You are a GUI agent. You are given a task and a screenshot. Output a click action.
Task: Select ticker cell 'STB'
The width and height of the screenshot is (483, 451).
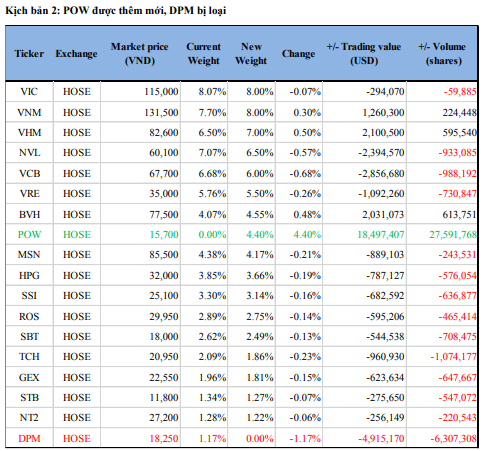click(29, 398)
